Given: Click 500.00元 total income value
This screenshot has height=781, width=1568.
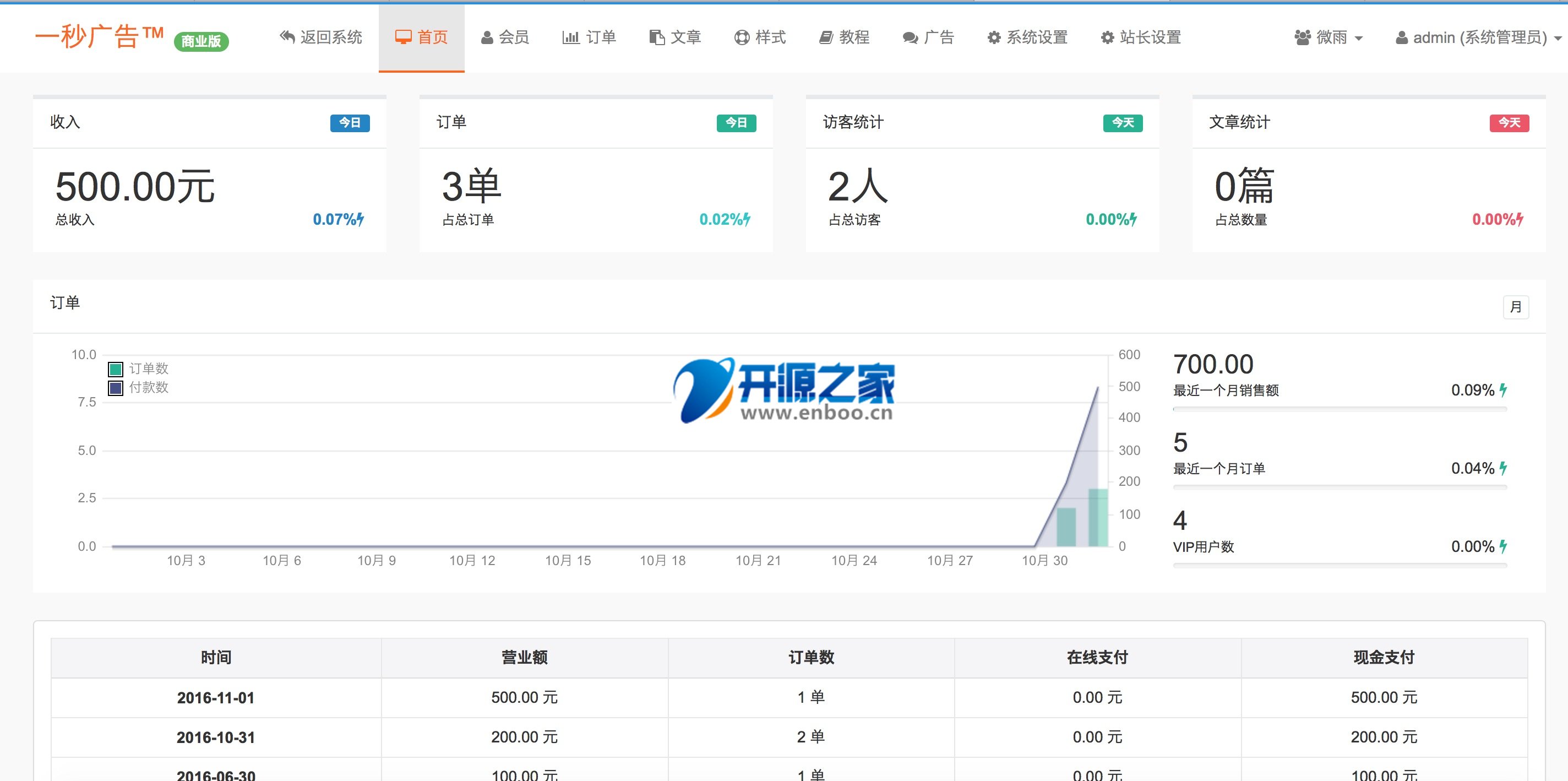Looking at the screenshot, I should [135, 186].
